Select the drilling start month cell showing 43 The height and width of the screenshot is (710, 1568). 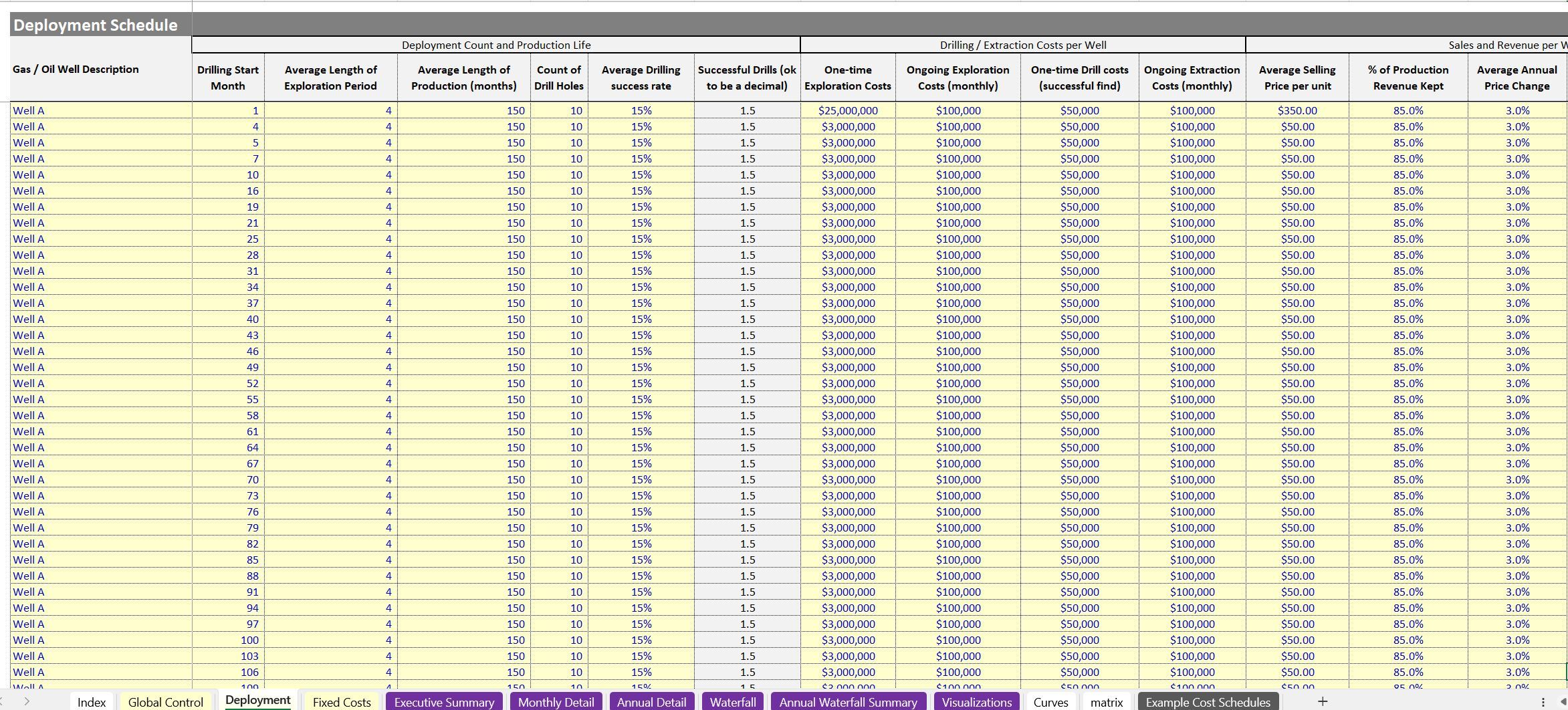point(228,335)
